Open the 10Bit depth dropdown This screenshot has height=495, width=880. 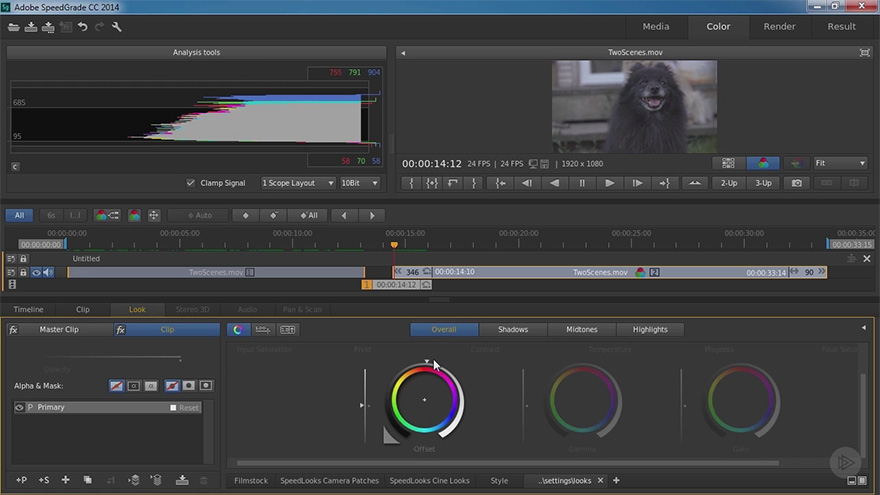coord(360,183)
